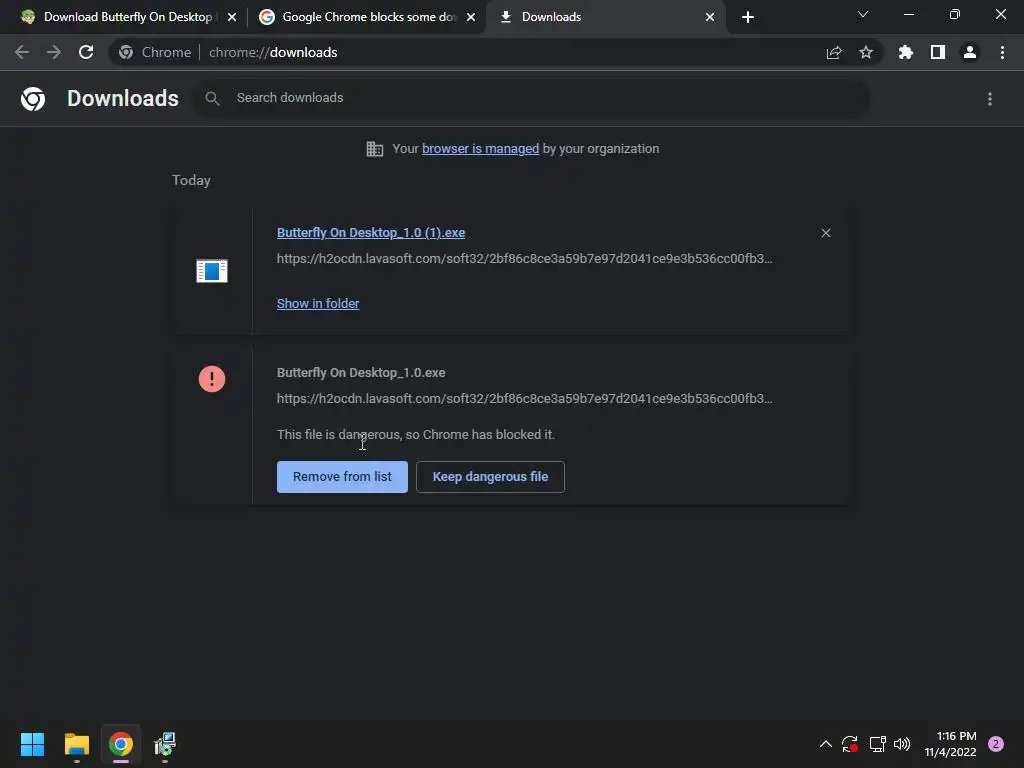Click Show in folder link
This screenshot has height=768, width=1024.
[x=318, y=304]
